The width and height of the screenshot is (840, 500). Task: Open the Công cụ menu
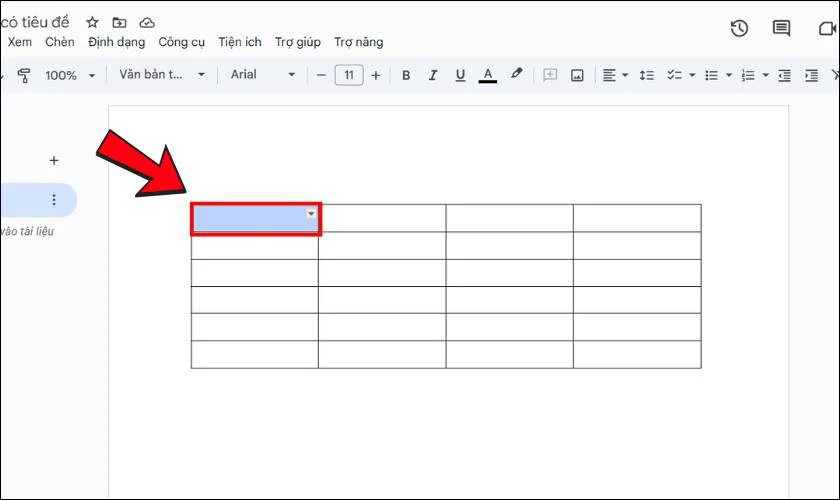click(x=182, y=42)
